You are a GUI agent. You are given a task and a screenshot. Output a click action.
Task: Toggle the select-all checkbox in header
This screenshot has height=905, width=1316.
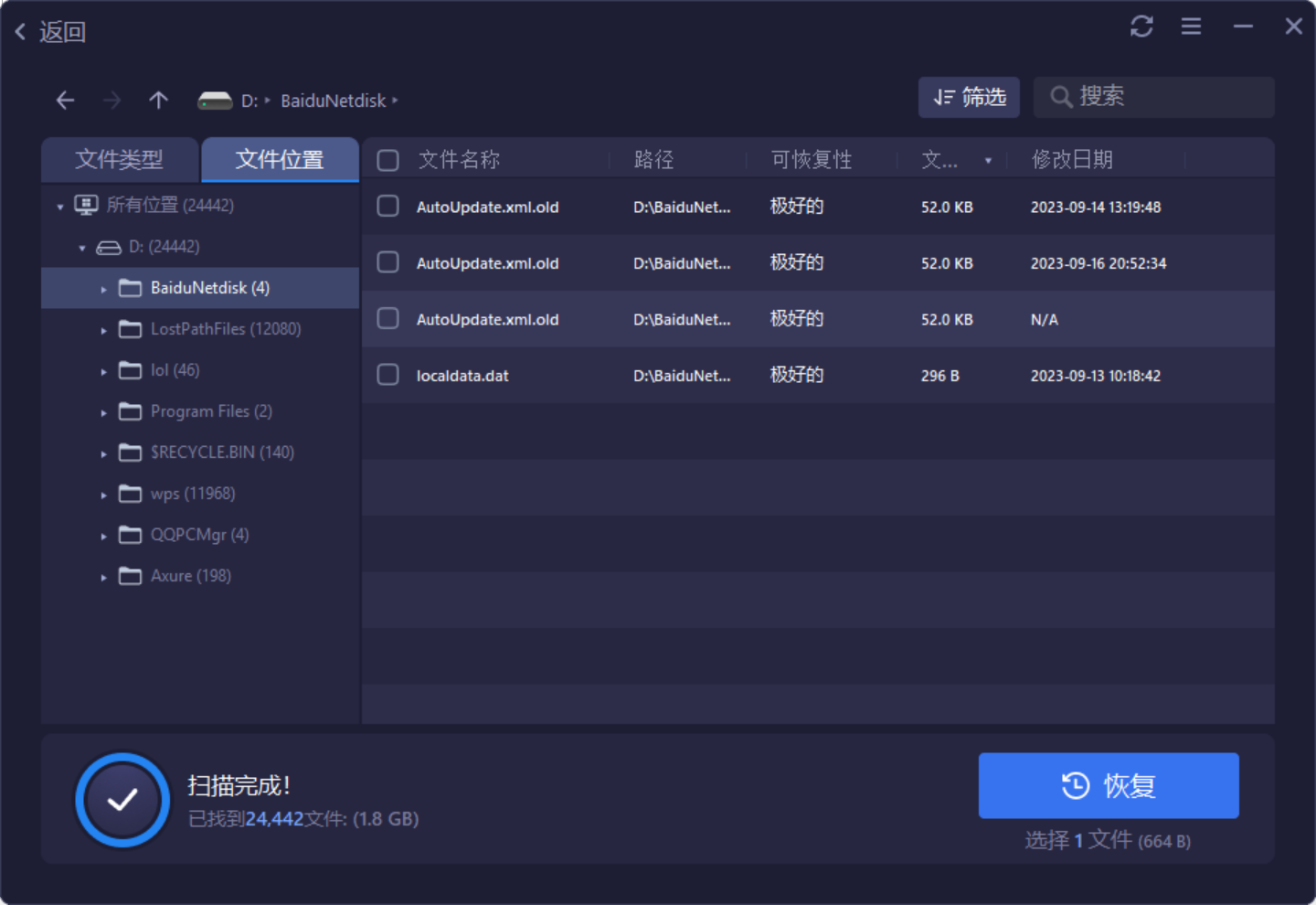[x=388, y=161]
